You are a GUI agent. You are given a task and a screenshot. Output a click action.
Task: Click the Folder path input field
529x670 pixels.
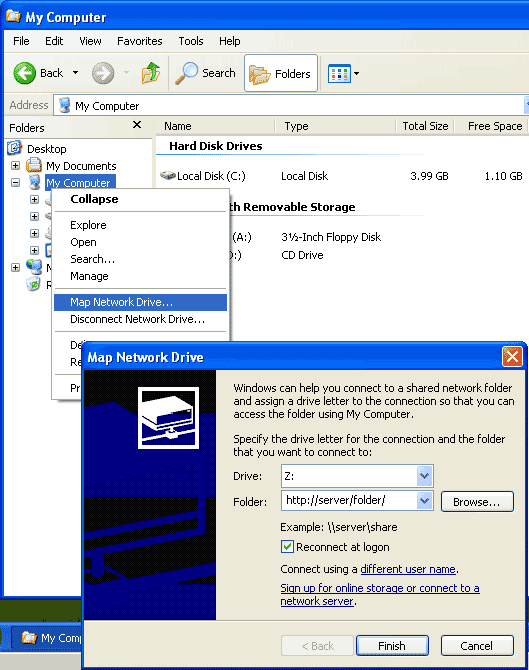pos(349,500)
